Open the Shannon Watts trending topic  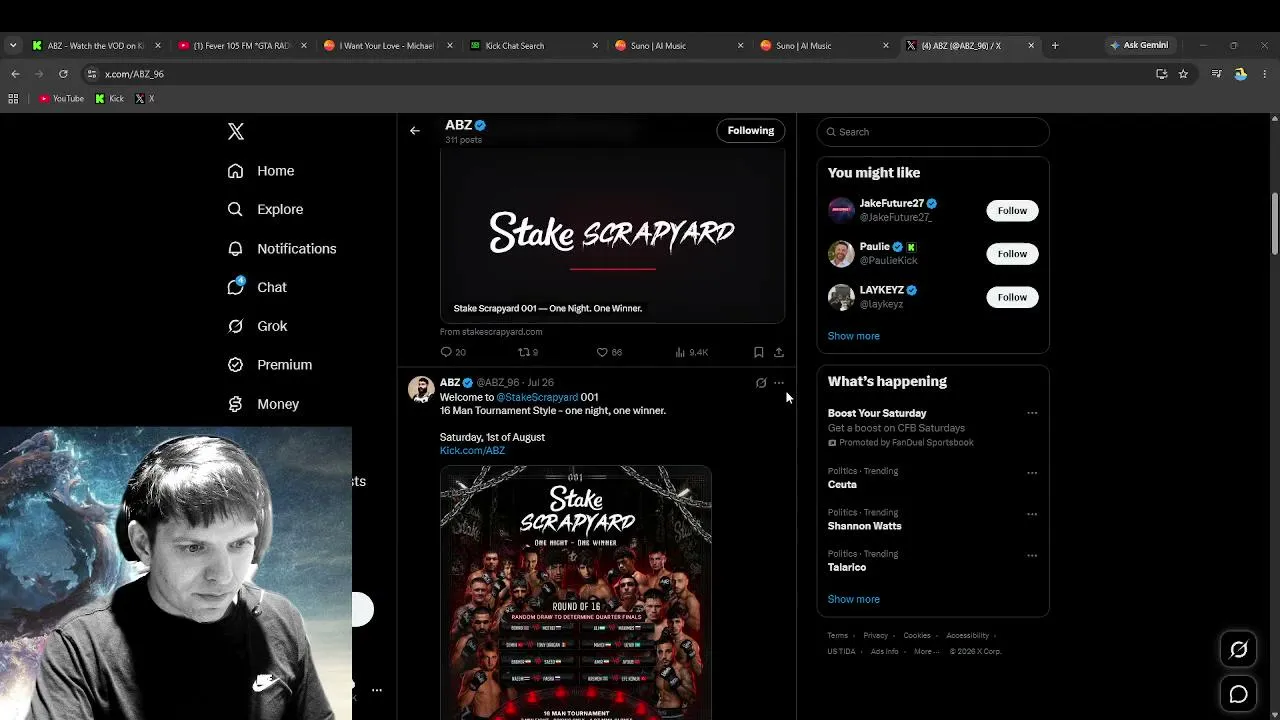(x=864, y=526)
